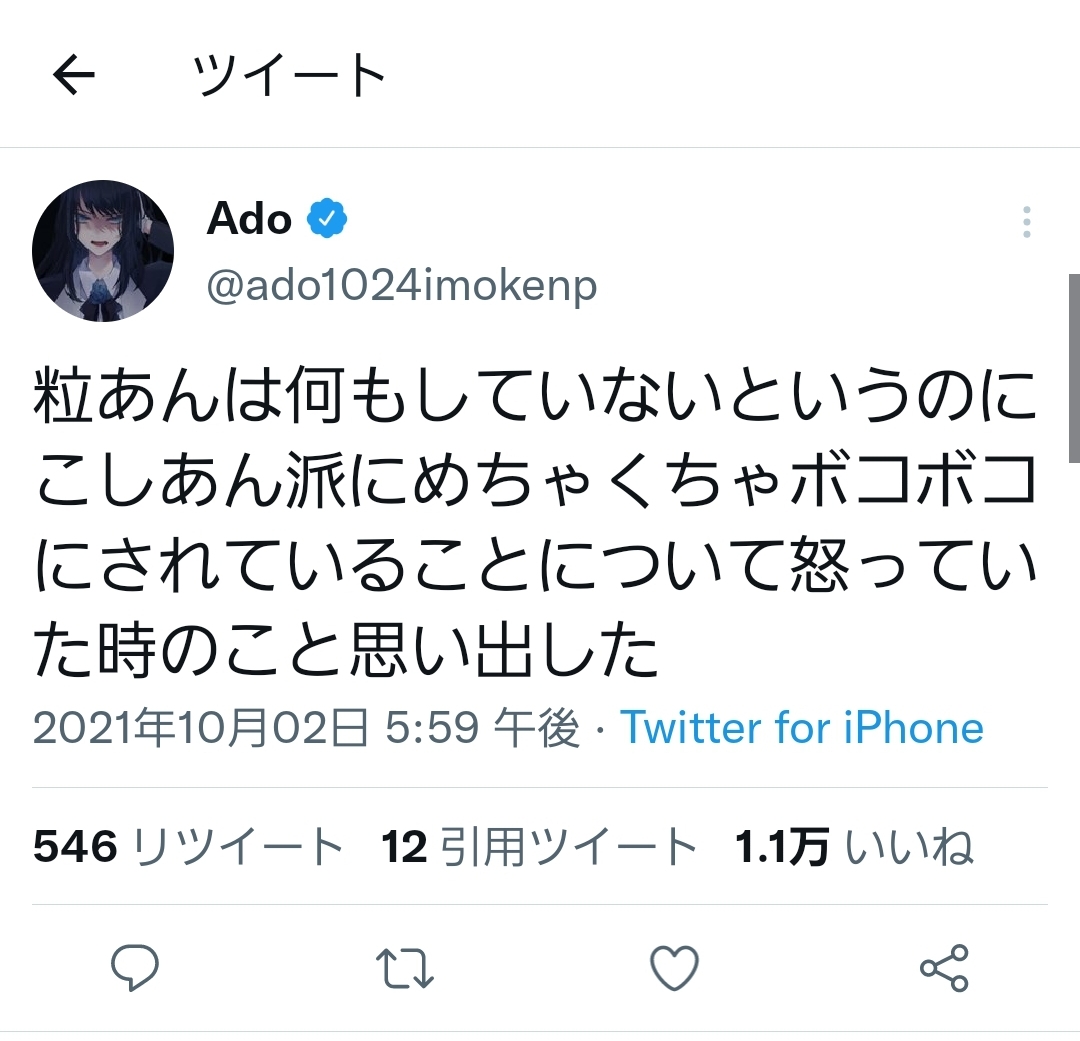Tap the reply speech bubble icon

[135, 967]
